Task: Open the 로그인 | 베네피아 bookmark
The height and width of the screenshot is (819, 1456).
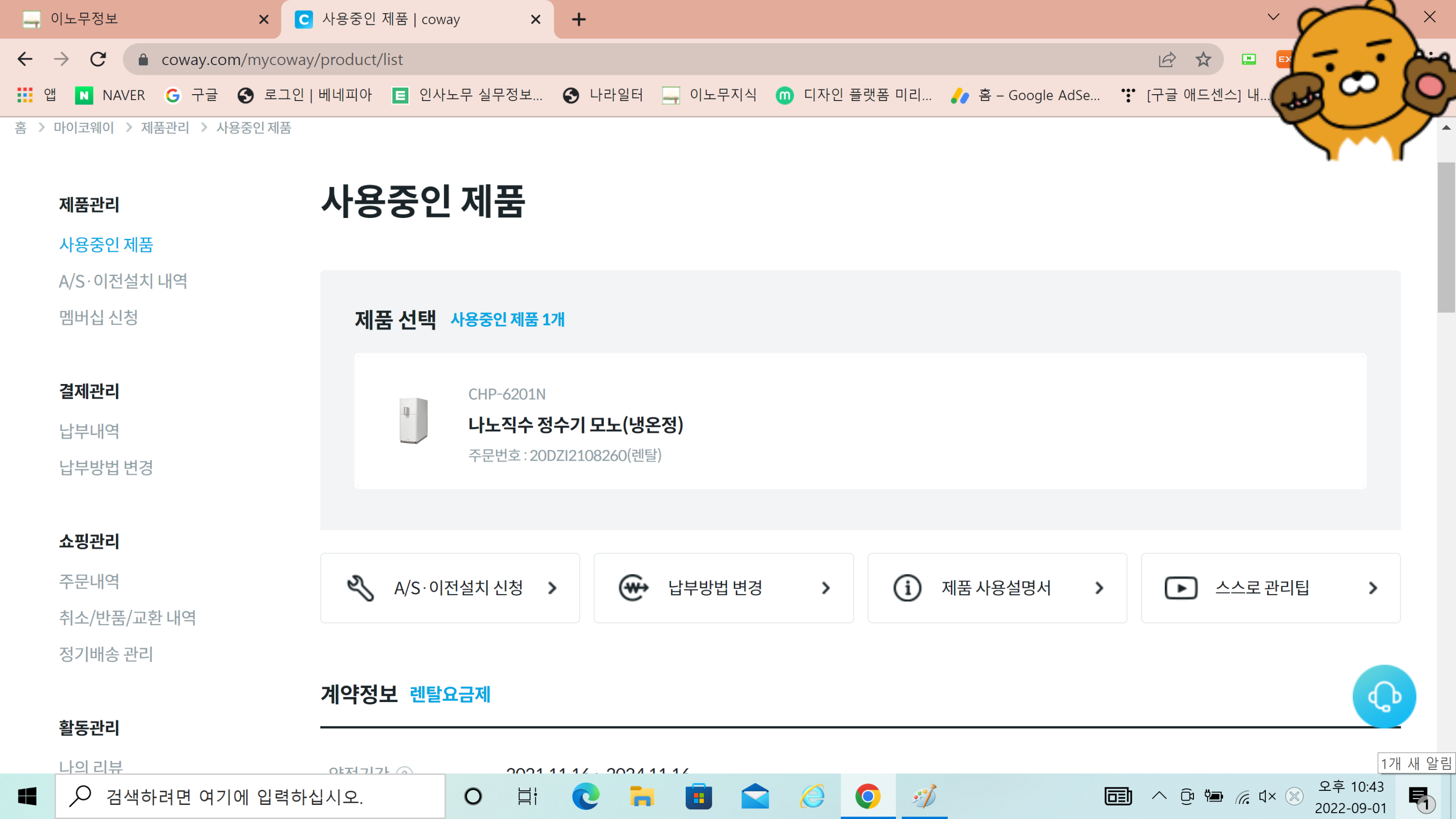Action: pos(305,95)
